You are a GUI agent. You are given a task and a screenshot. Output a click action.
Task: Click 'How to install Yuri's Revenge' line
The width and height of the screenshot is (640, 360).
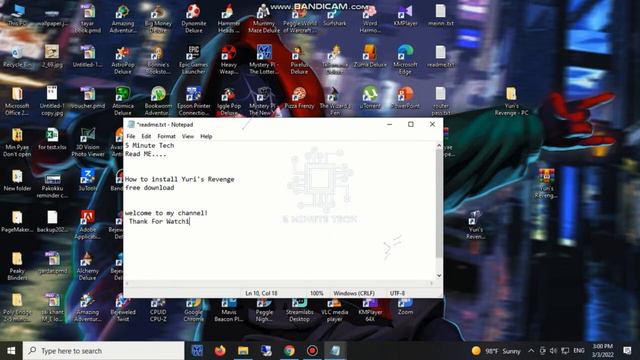[x=180, y=179]
